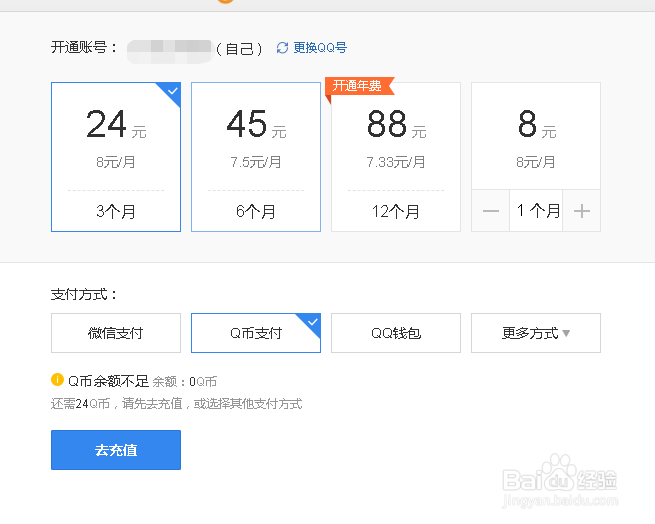655x524 pixels.
Task: Click the 1个月 month quantity field
Action: tap(536, 211)
